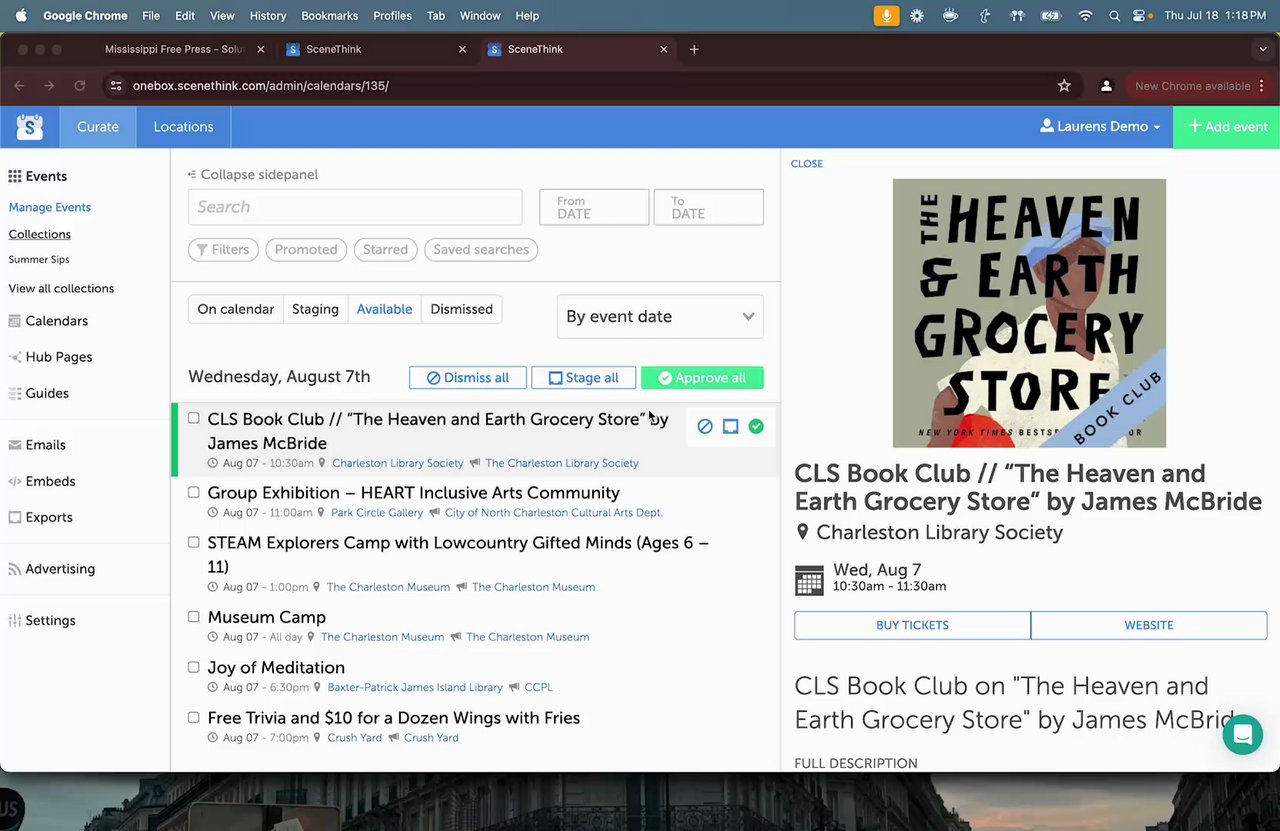This screenshot has height=831, width=1280.
Task: Click the battery status icon
Action: point(1050,16)
